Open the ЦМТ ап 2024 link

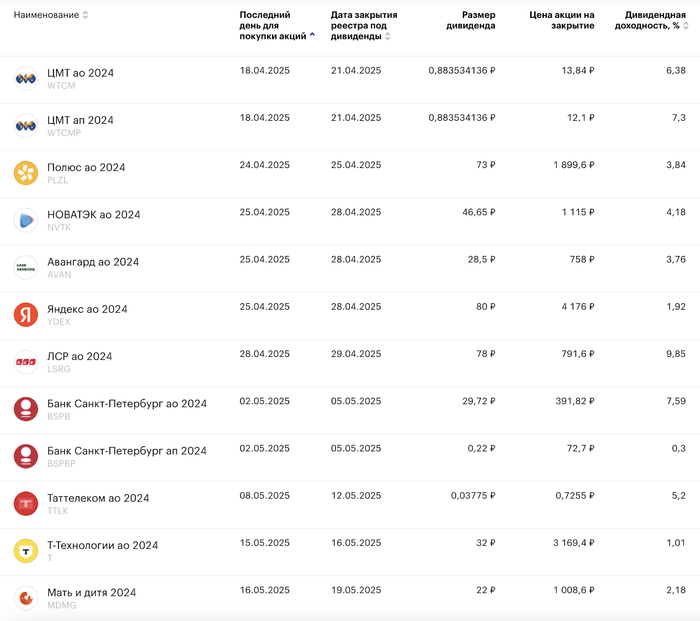point(80,120)
